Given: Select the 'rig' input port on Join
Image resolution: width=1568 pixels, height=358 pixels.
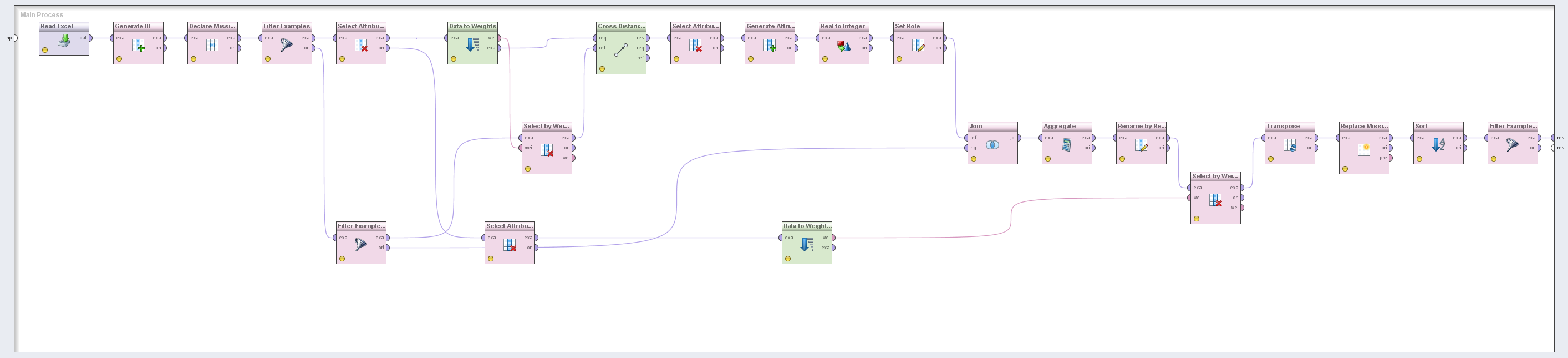Looking at the screenshot, I should (x=966, y=148).
